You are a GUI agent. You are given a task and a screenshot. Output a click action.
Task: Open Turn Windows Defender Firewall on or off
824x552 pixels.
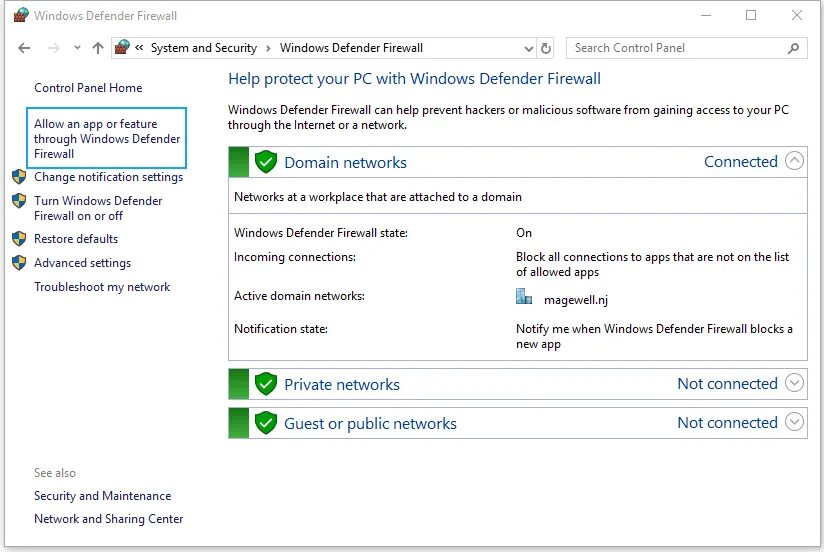(x=98, y=208)
